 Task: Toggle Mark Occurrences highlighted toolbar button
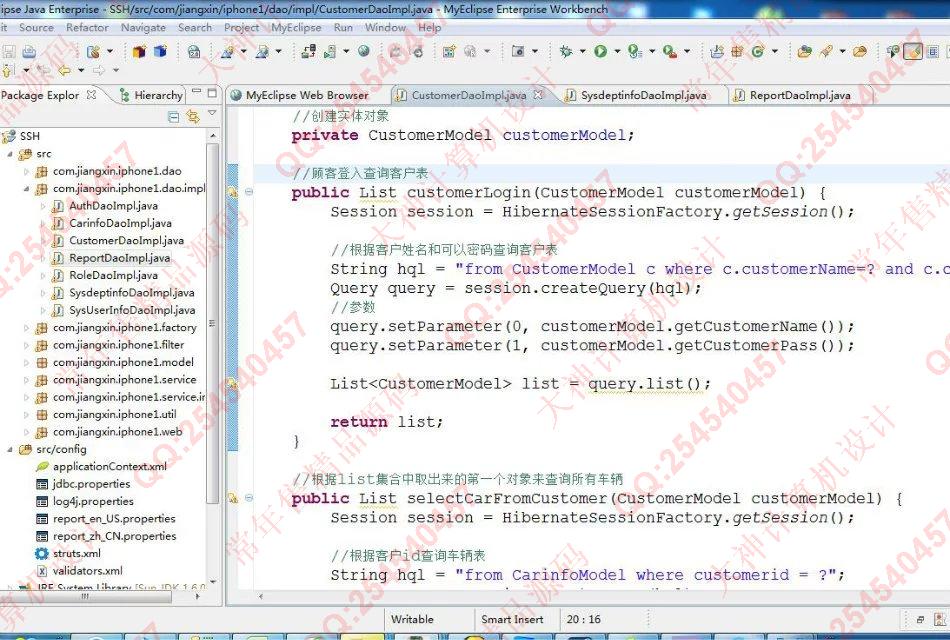coord(912,52)
